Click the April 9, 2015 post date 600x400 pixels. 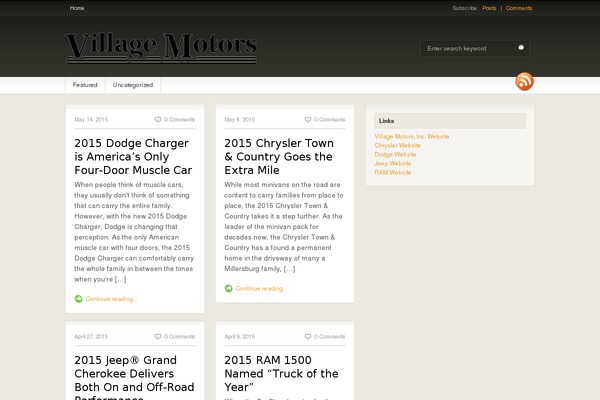click(240, 336)
